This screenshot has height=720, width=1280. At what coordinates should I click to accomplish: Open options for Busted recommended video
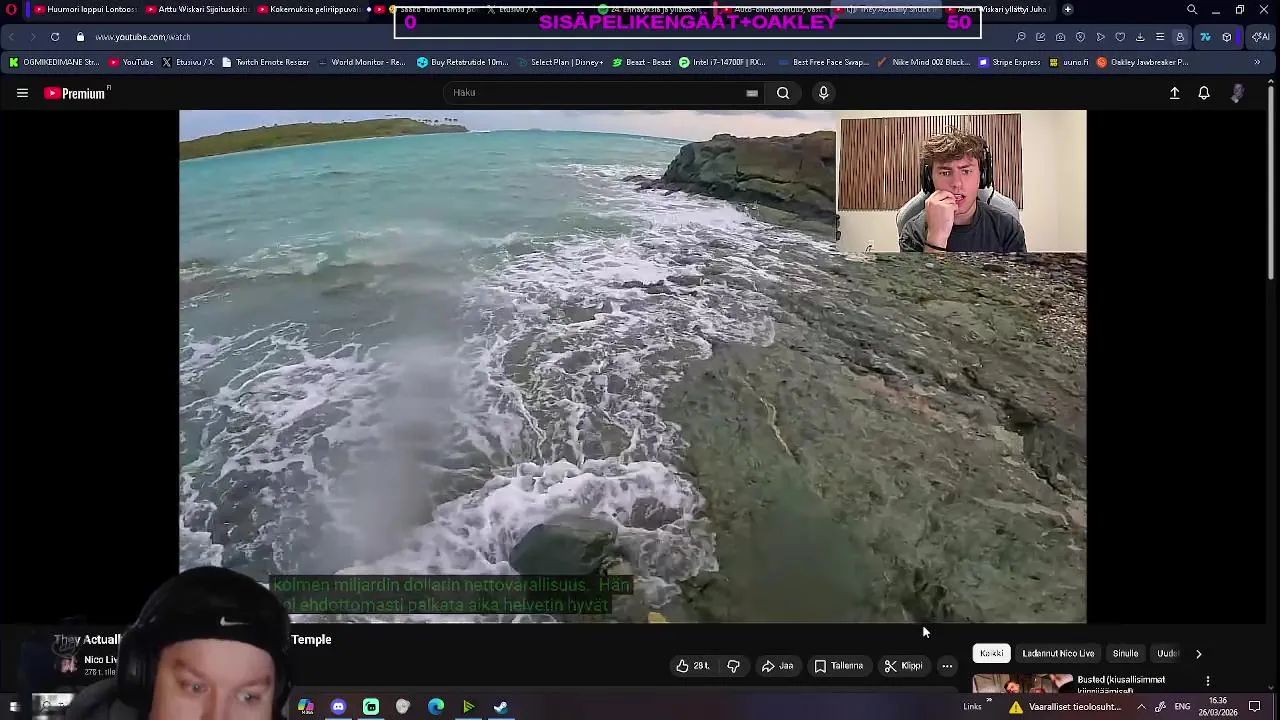coord(1207,681)
